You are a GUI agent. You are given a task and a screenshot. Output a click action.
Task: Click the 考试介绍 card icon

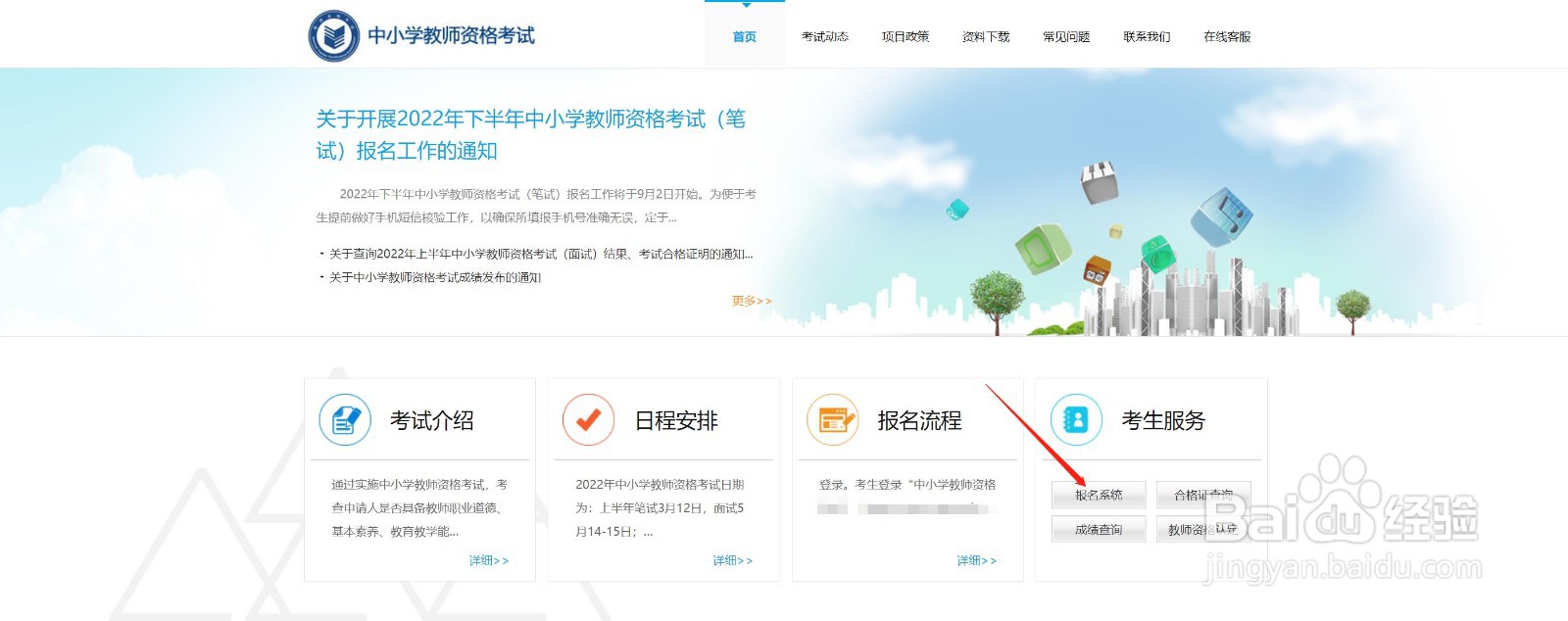pos(345,419)
